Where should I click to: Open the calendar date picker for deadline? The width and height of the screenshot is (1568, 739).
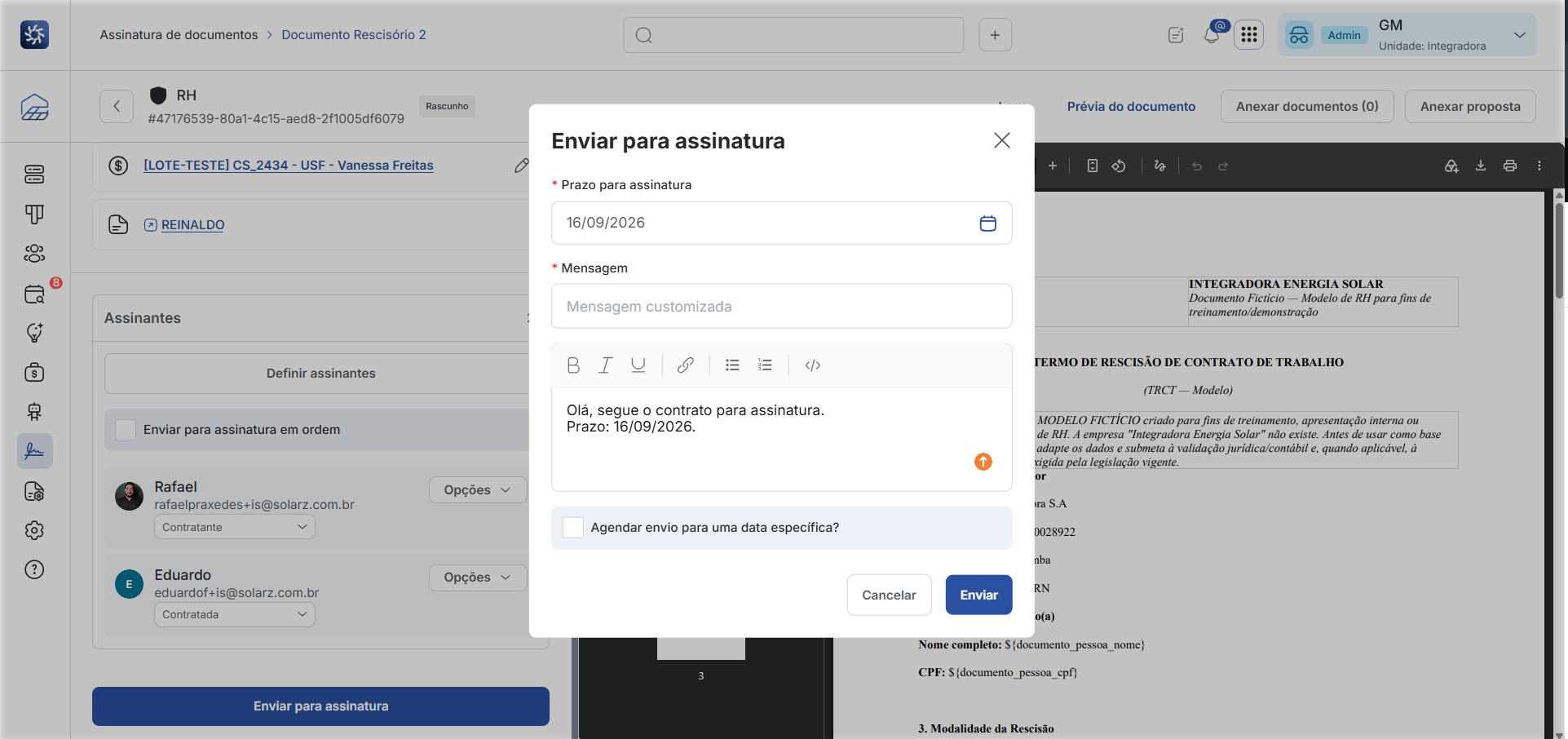987,223
